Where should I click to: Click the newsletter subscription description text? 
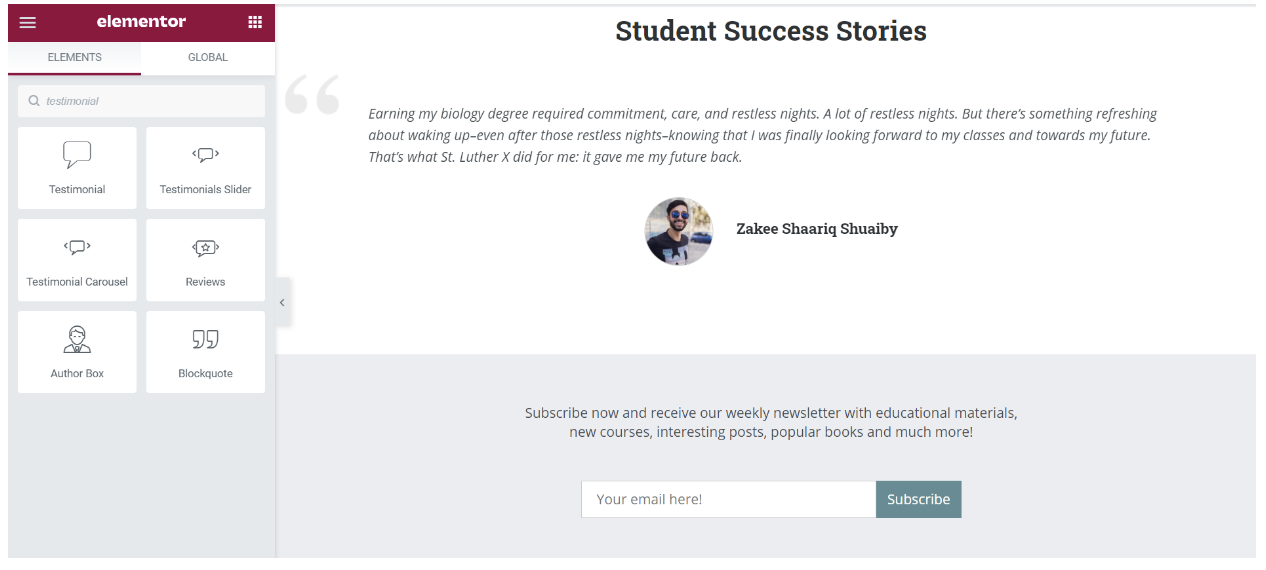click(771, 422)
